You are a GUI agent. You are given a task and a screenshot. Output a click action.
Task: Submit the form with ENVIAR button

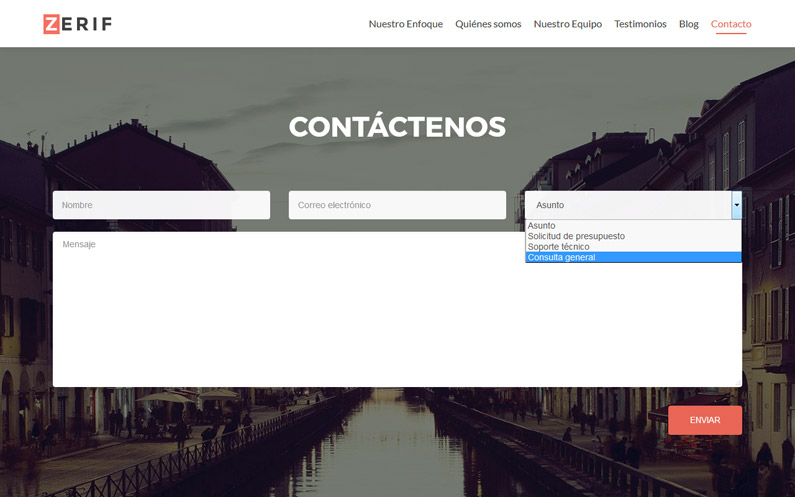[705, 420]
